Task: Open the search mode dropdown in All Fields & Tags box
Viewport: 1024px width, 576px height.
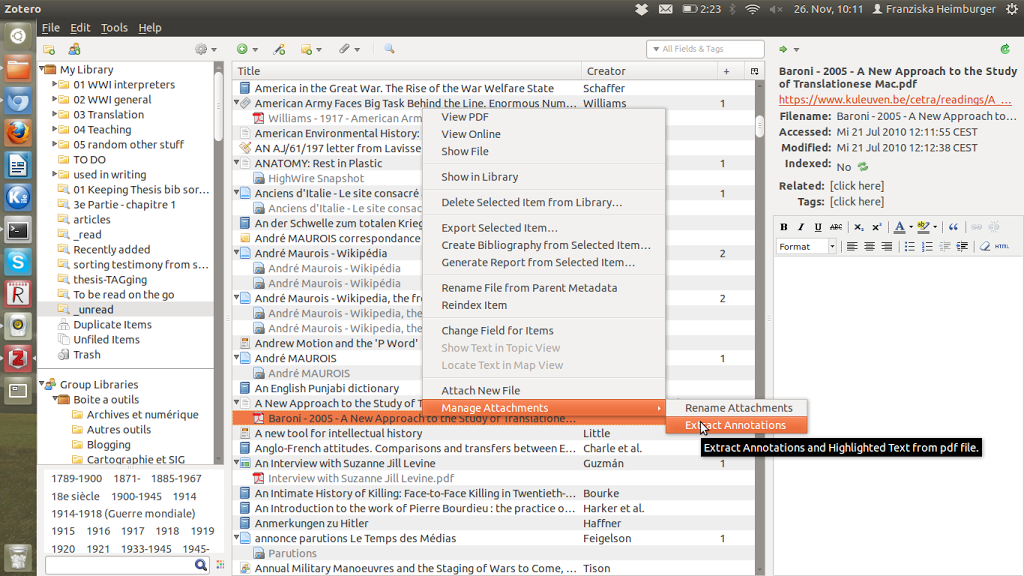Action: point(656,49)
